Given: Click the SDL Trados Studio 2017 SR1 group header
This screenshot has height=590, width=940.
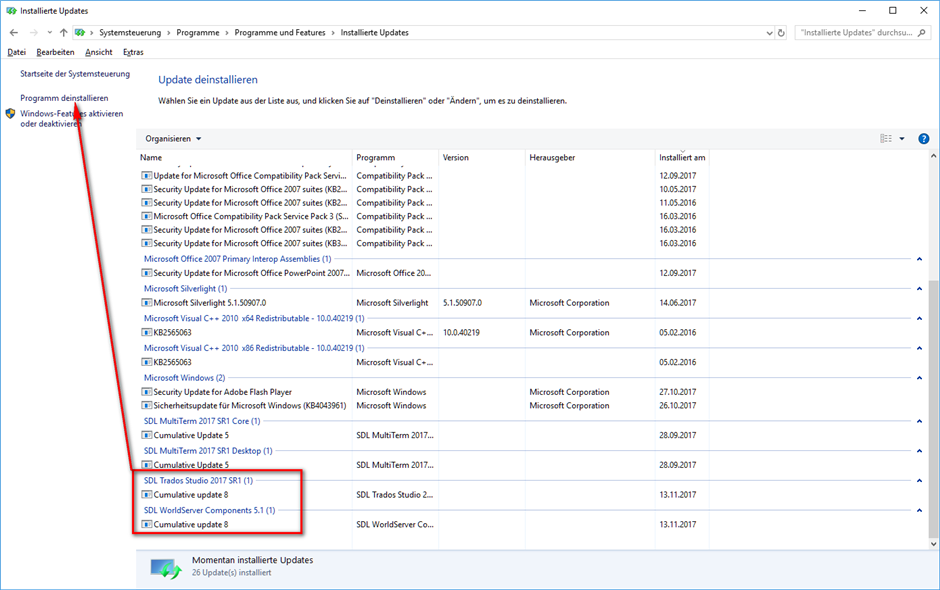Looking at the screenshot, I should pyautogui.click(x=198, y=480).
